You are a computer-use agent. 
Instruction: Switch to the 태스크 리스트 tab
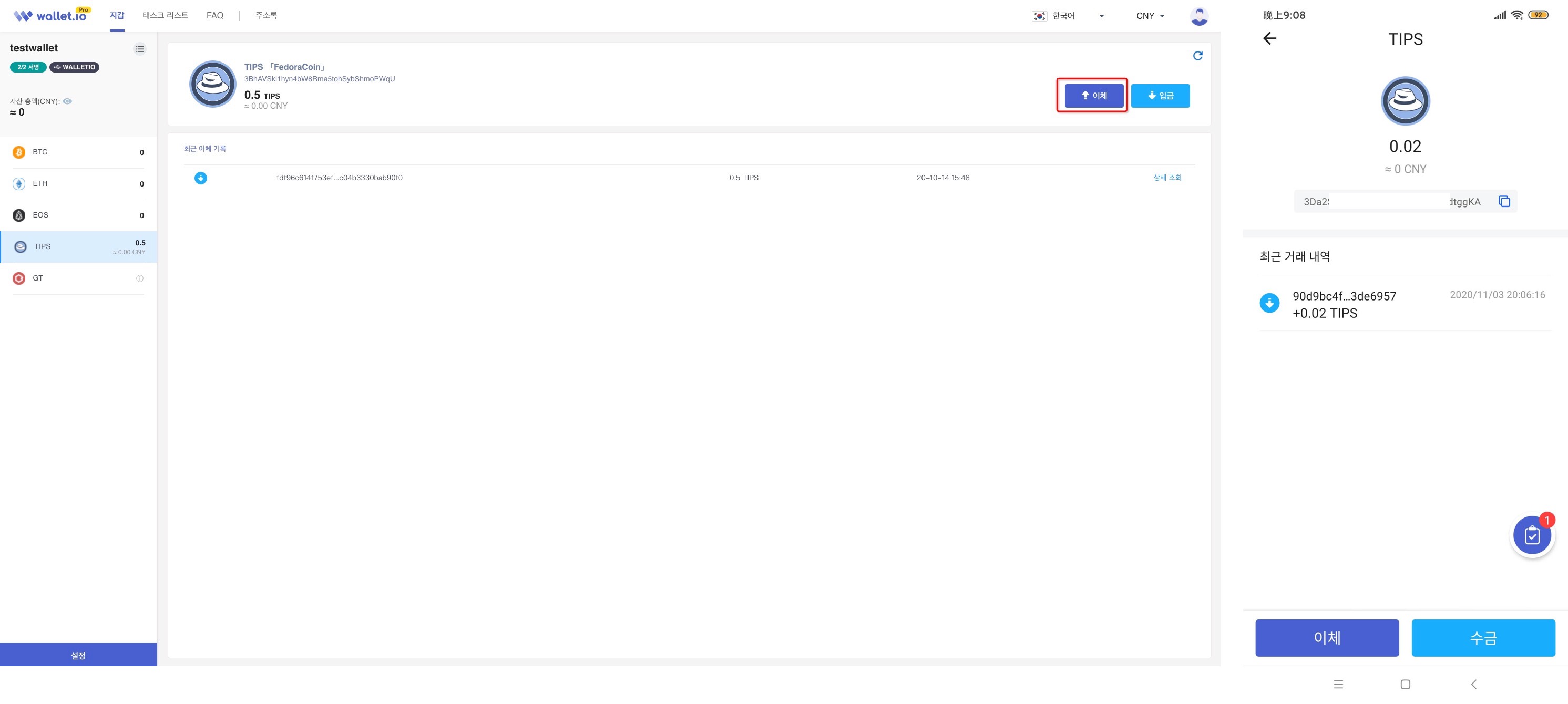(x=165, y=15)
